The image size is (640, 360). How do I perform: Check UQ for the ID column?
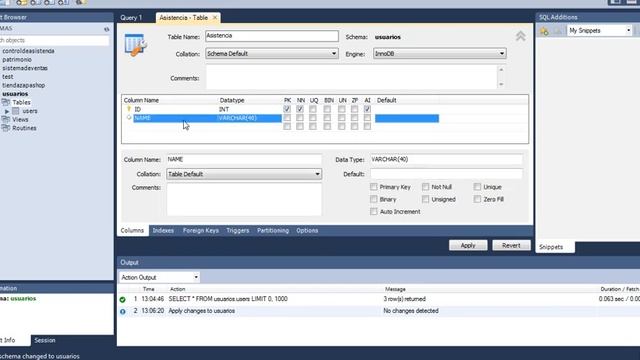(313, 109)
